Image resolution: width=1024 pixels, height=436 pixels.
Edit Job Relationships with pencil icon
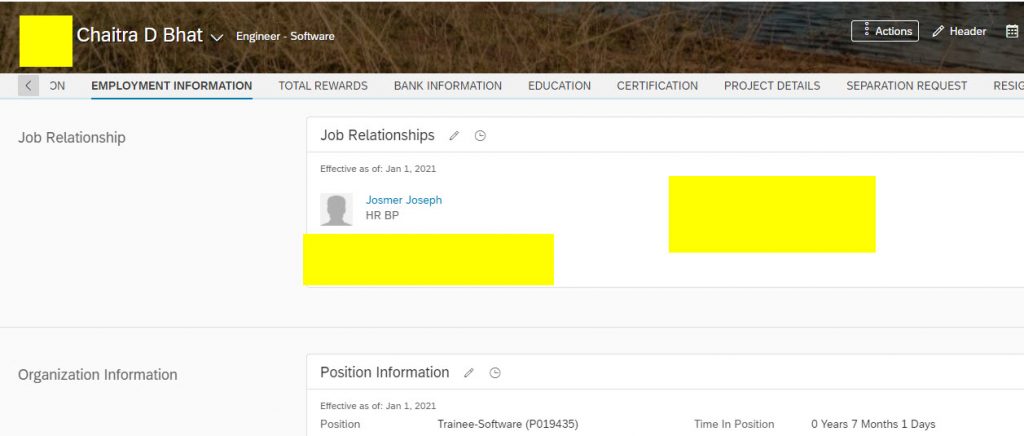454,136
